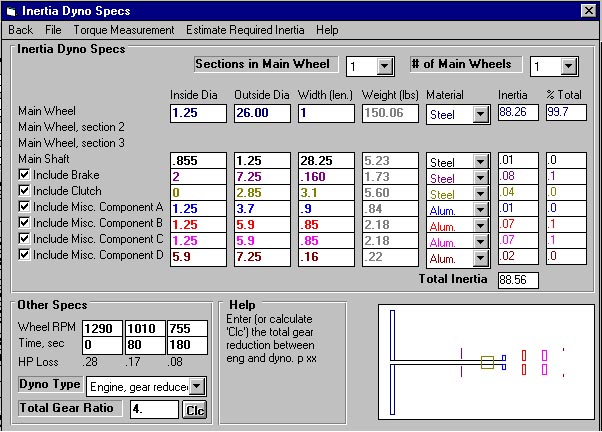Open Estimate Required Inertia menu
The image size is (602, 432).
click(x=245, y=30)
